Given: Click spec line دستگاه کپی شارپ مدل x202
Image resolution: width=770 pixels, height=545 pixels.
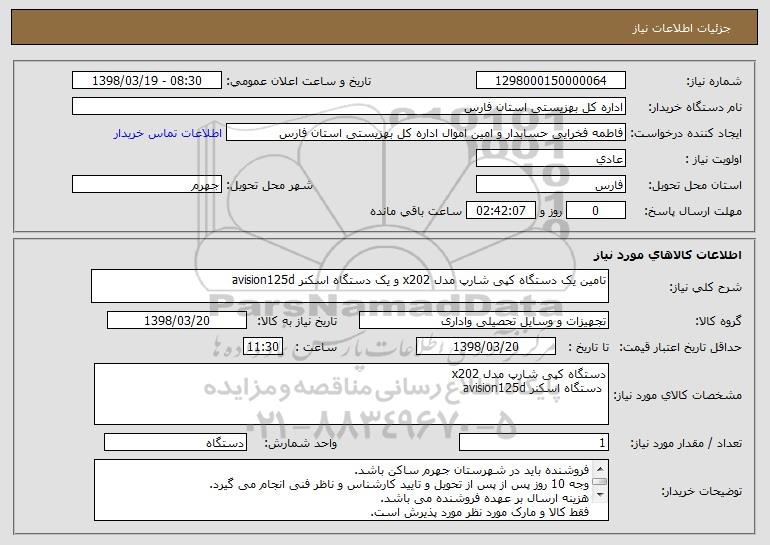Looking at the screenshot, I should [x=528, y=374].
